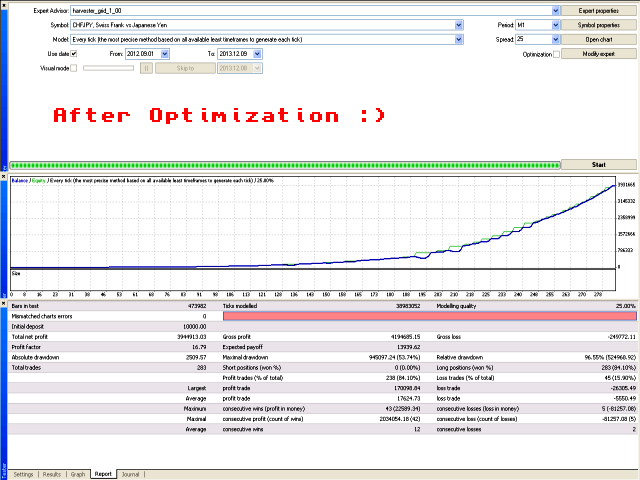Click the balance curve chart

pyautogui.click(x=313, y=223)
